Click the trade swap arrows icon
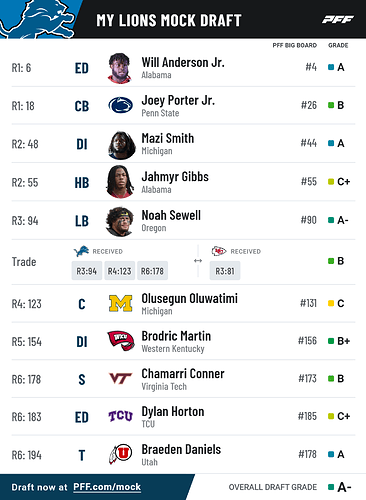This screenshot has width=366, height=500. coord(198,261)
